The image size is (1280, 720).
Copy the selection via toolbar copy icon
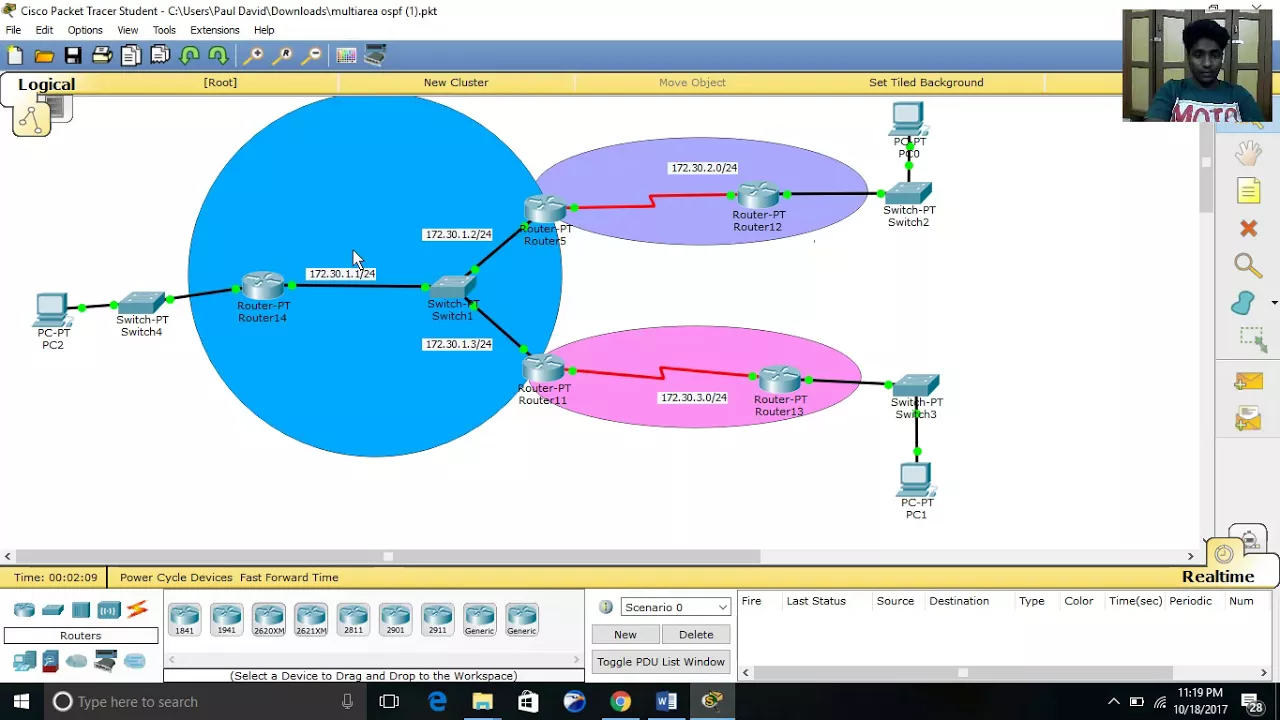pyautogui.click(x=131, y=56)
